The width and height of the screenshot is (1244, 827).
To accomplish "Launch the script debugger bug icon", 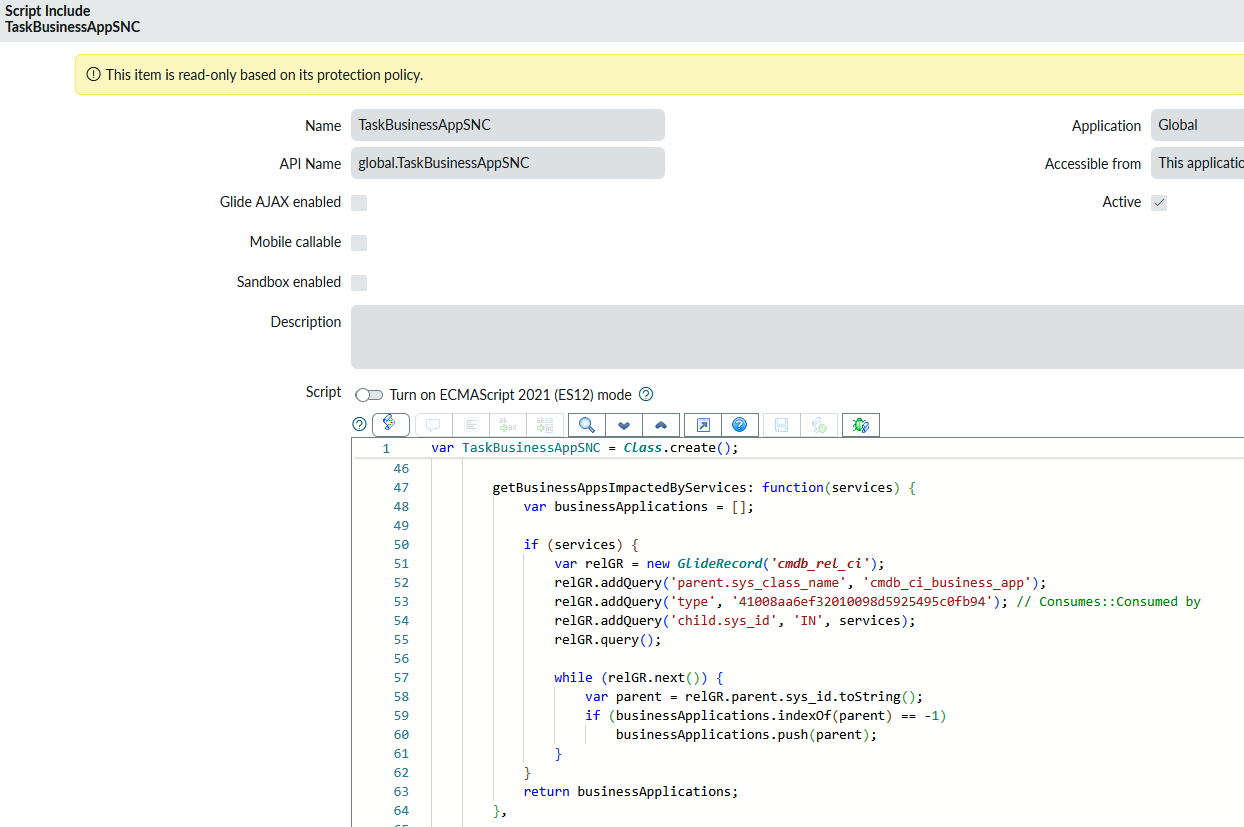I will coord(860,425).
